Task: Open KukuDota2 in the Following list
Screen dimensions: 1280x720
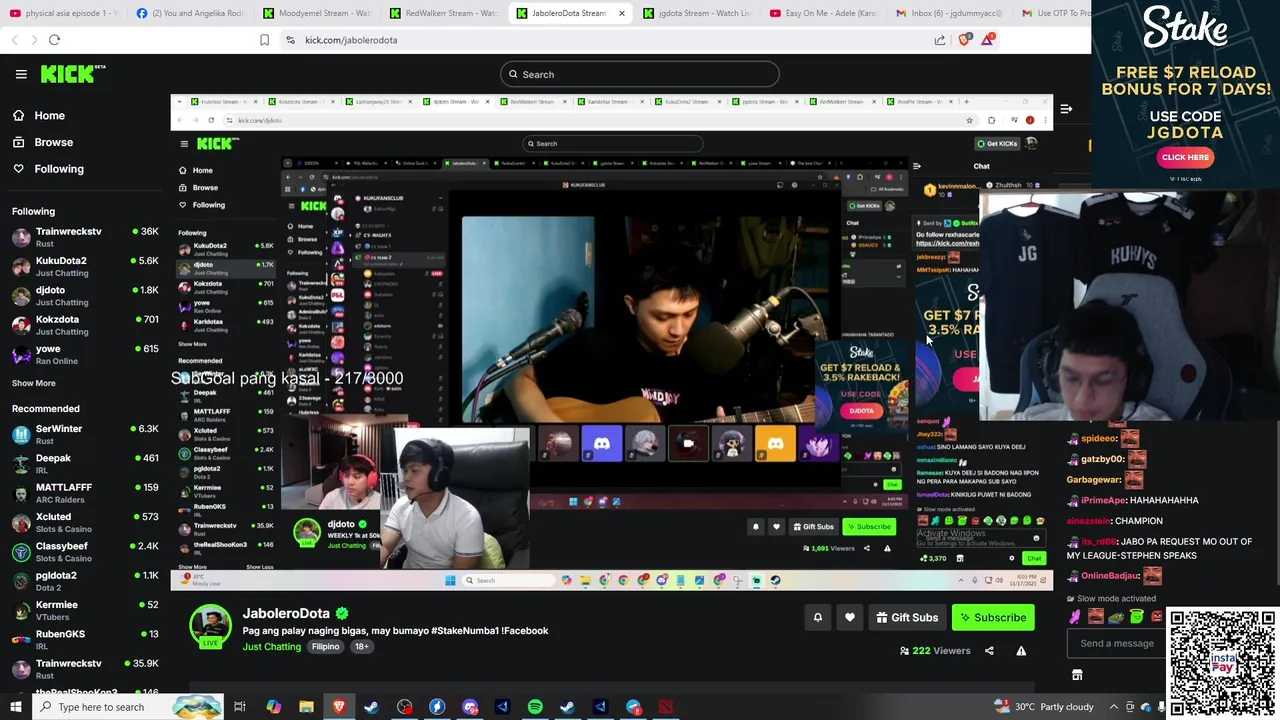Action: tap(85, 266)
